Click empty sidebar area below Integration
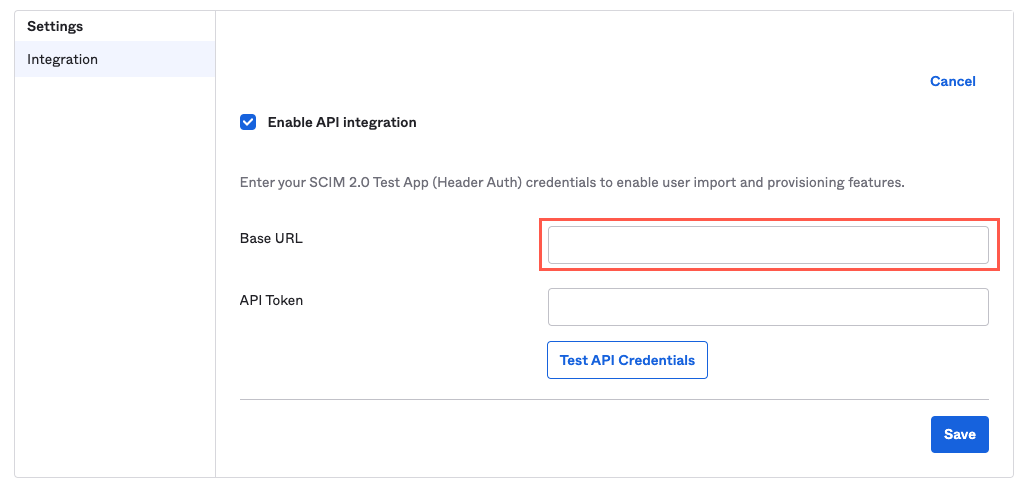Viewport: 1031px width, 485px height. [115, 270]
